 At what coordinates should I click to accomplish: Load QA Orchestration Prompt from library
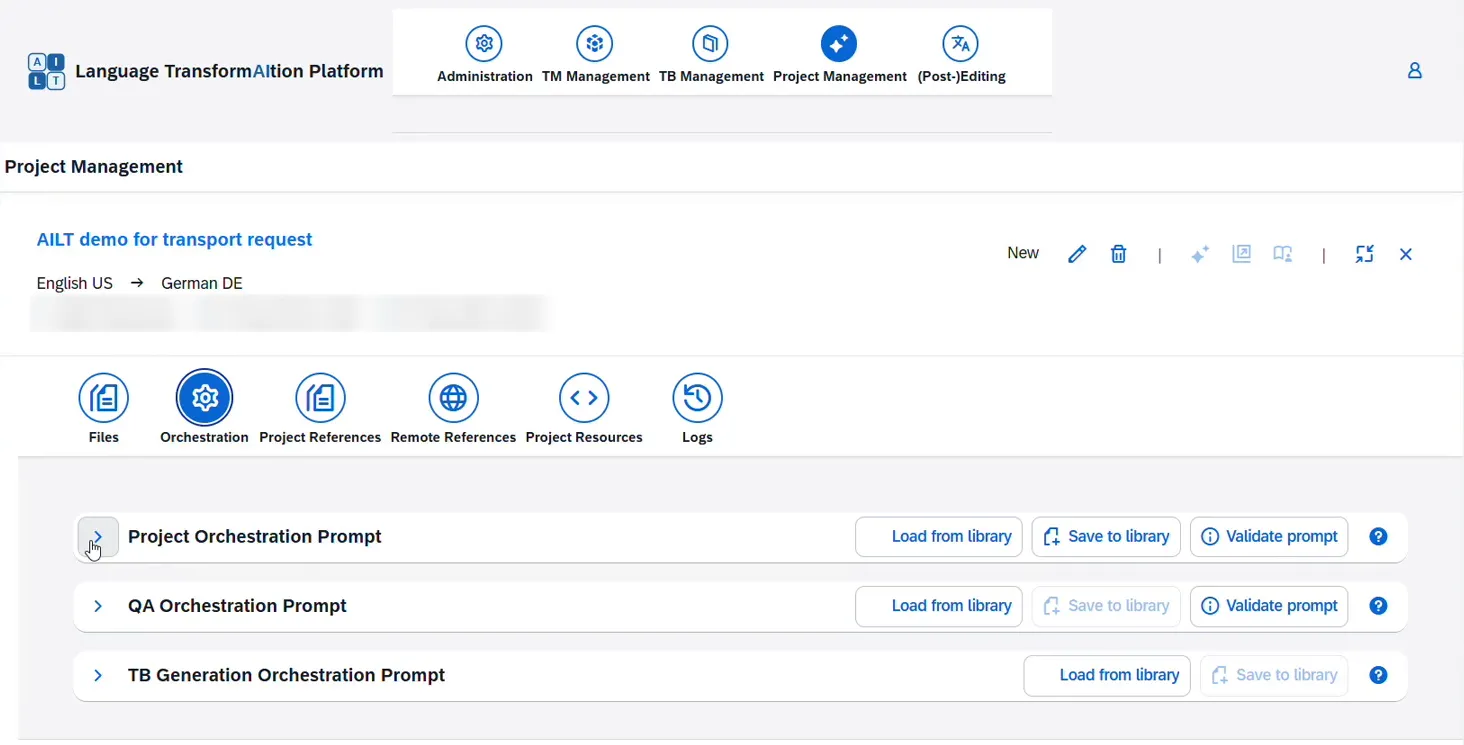939,606
